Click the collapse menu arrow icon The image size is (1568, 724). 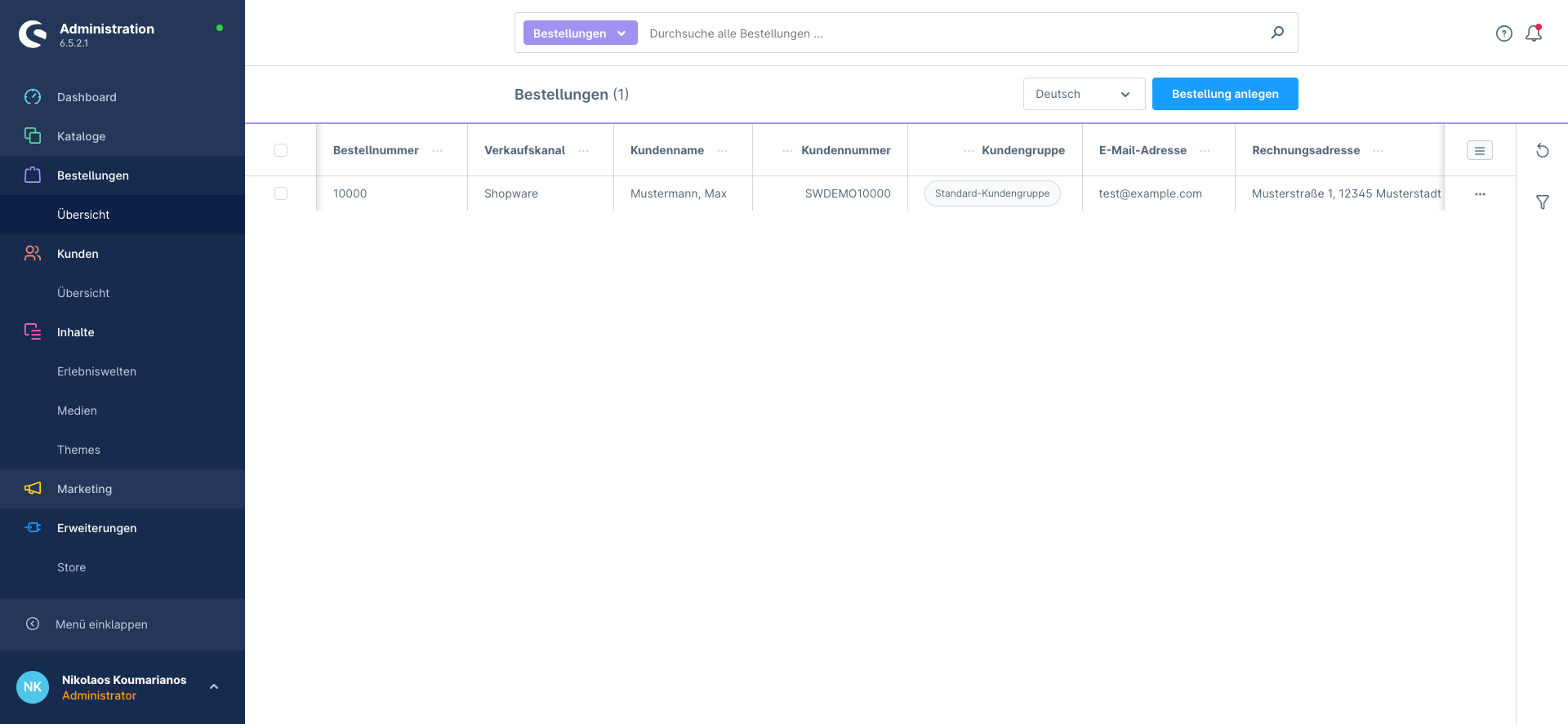click(x=33, y=624)
